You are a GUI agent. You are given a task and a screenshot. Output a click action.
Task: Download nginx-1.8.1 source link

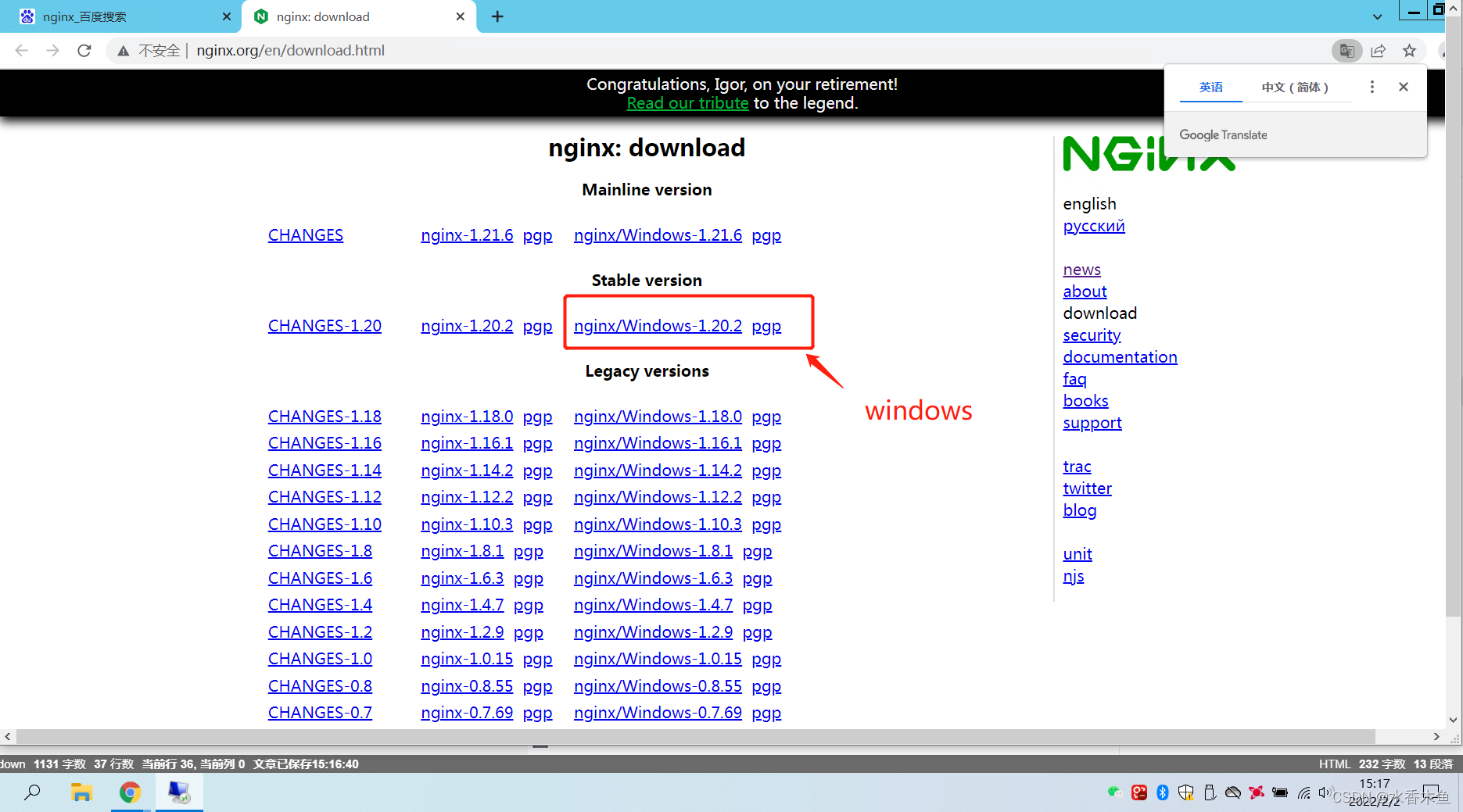[462, 551]
